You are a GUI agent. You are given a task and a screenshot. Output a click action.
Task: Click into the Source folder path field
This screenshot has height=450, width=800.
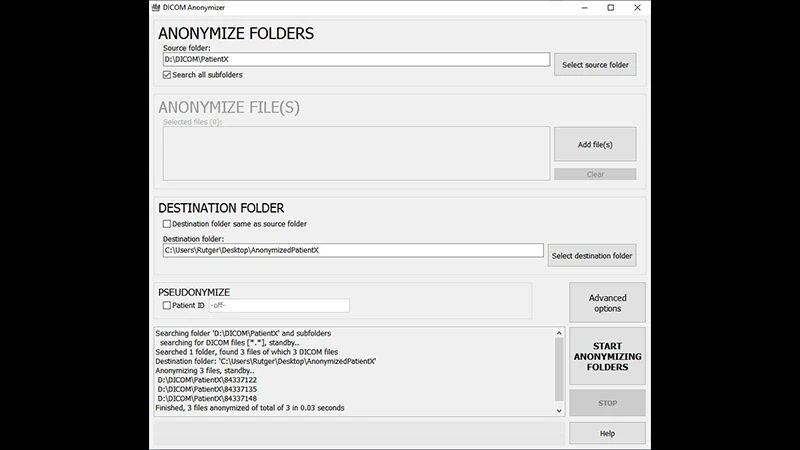pos(355,60)
